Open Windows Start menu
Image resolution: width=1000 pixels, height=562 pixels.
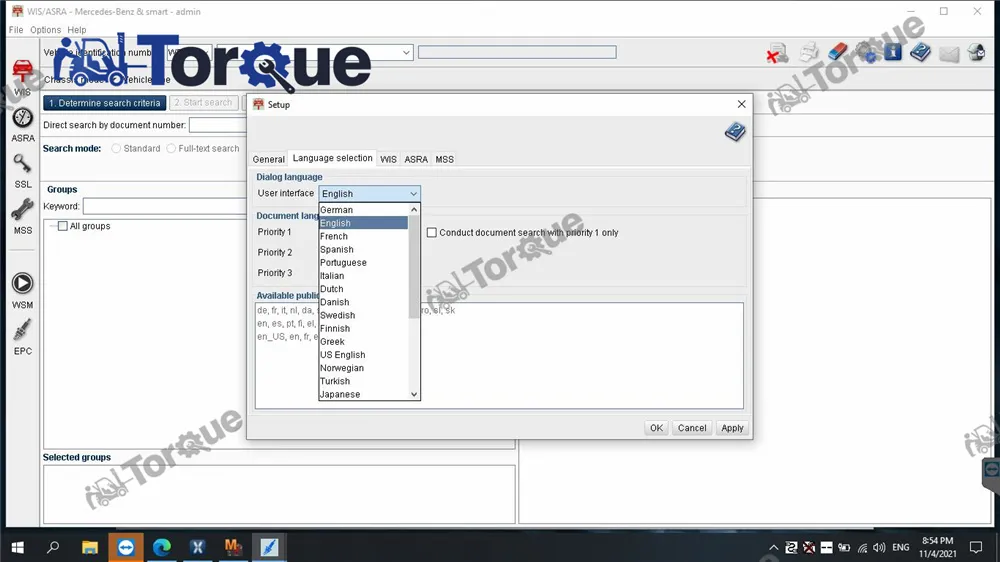coord(18,547)
